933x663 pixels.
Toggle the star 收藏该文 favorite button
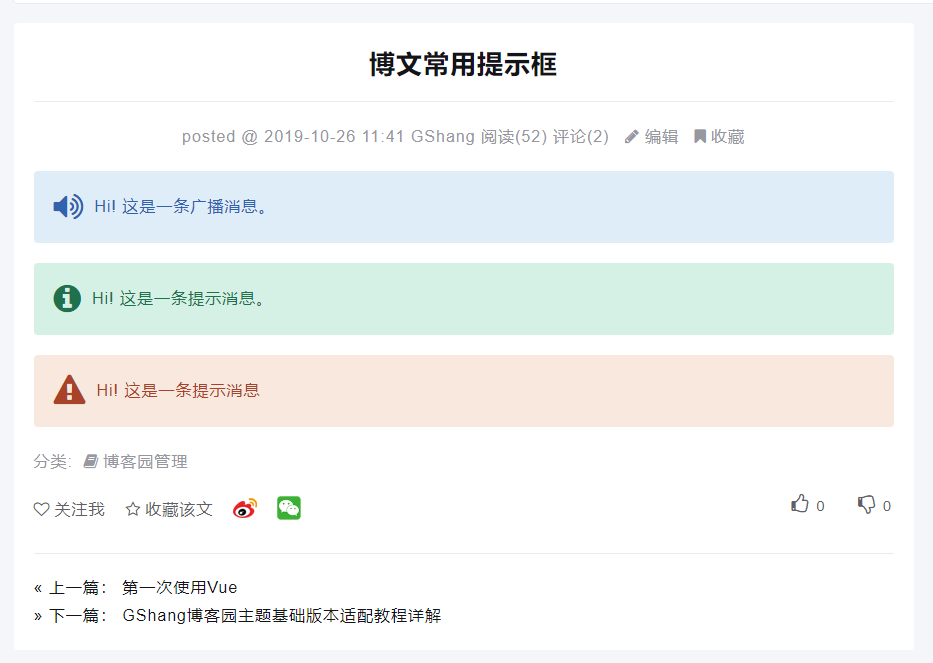click(169, 509)
